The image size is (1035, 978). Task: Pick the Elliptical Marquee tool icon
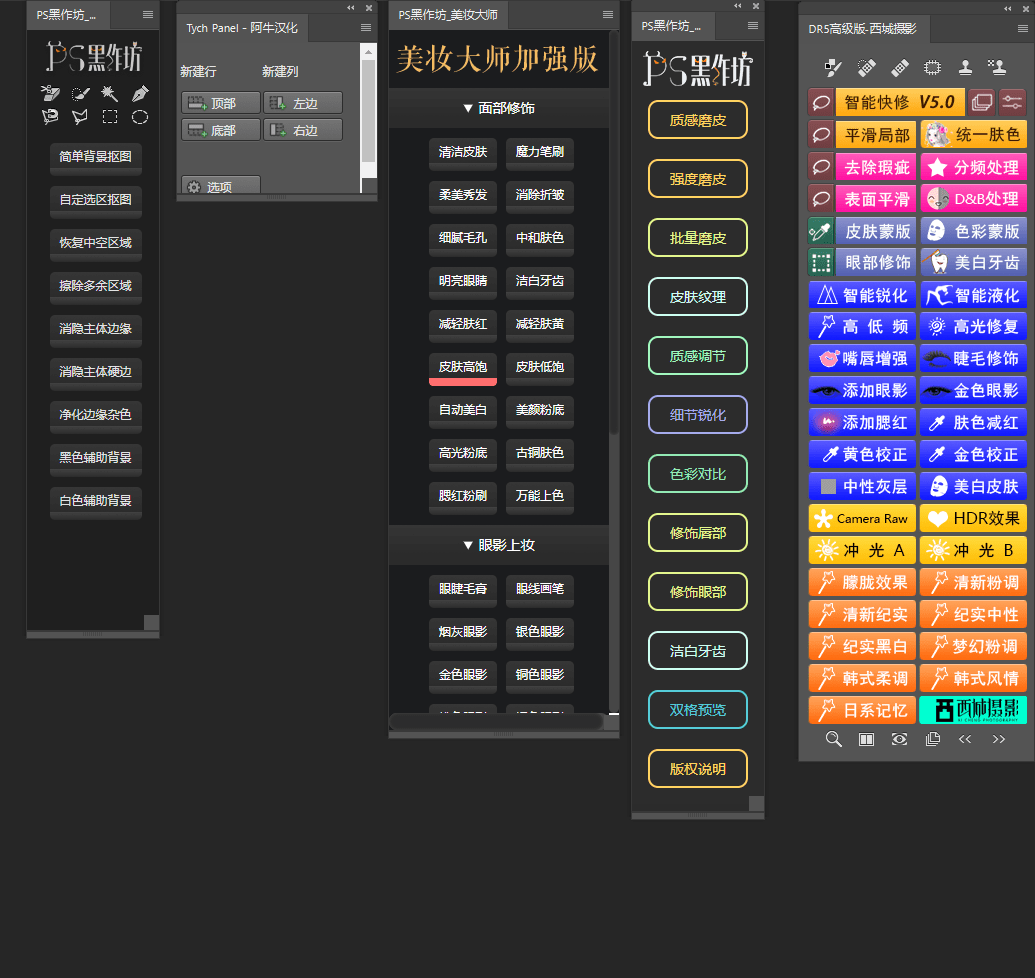coord(140,117)
